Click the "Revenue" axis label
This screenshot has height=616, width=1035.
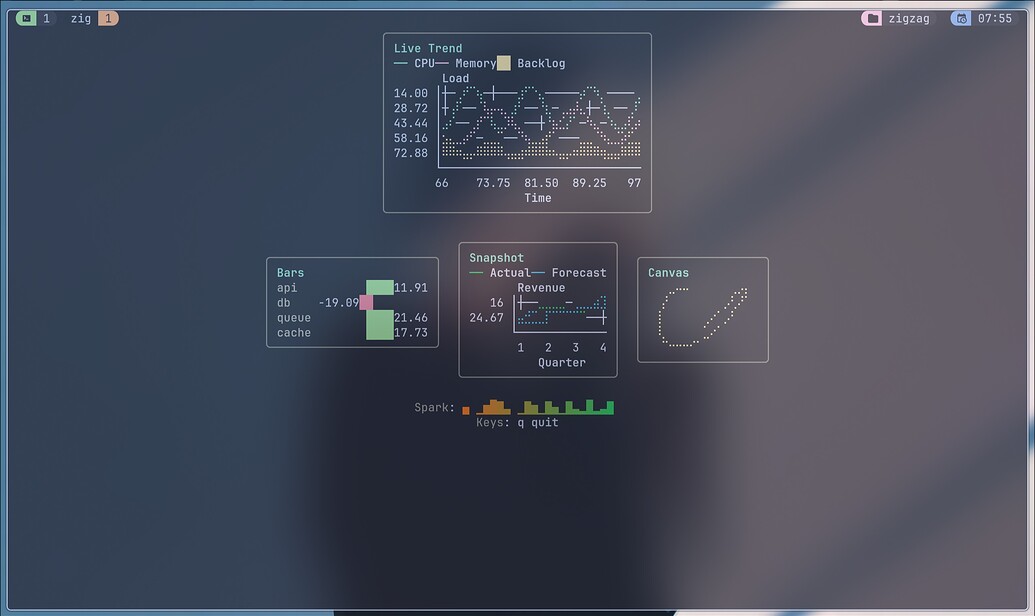541,288
